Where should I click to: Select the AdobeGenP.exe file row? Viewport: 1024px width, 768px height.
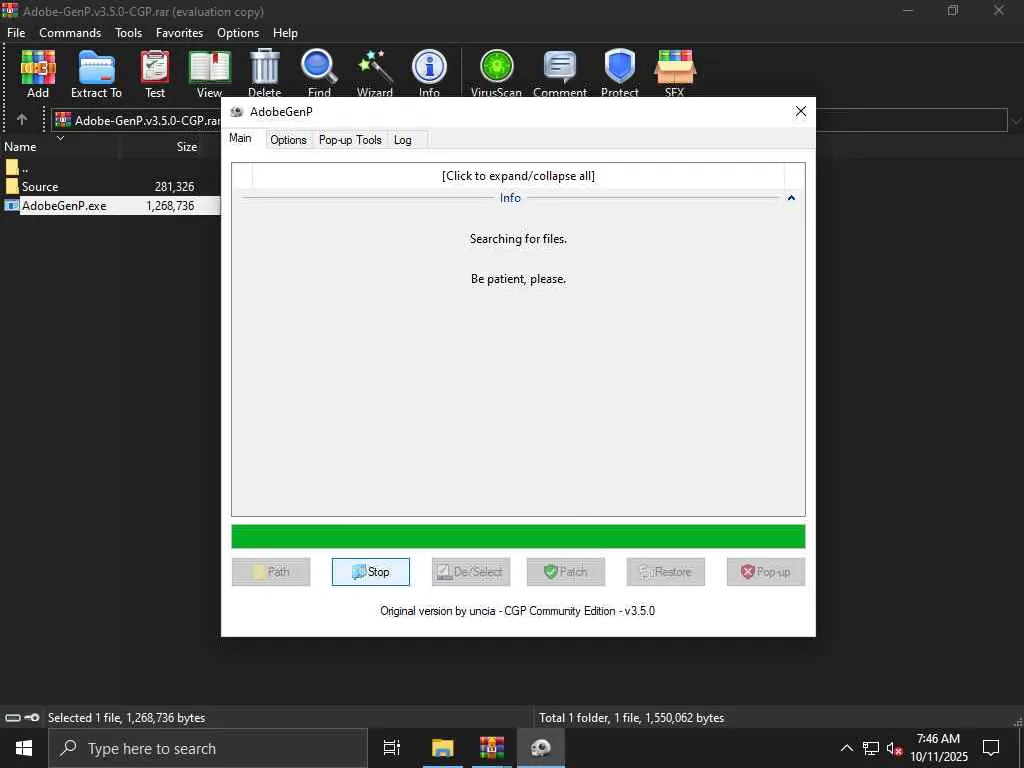point(110,206)
